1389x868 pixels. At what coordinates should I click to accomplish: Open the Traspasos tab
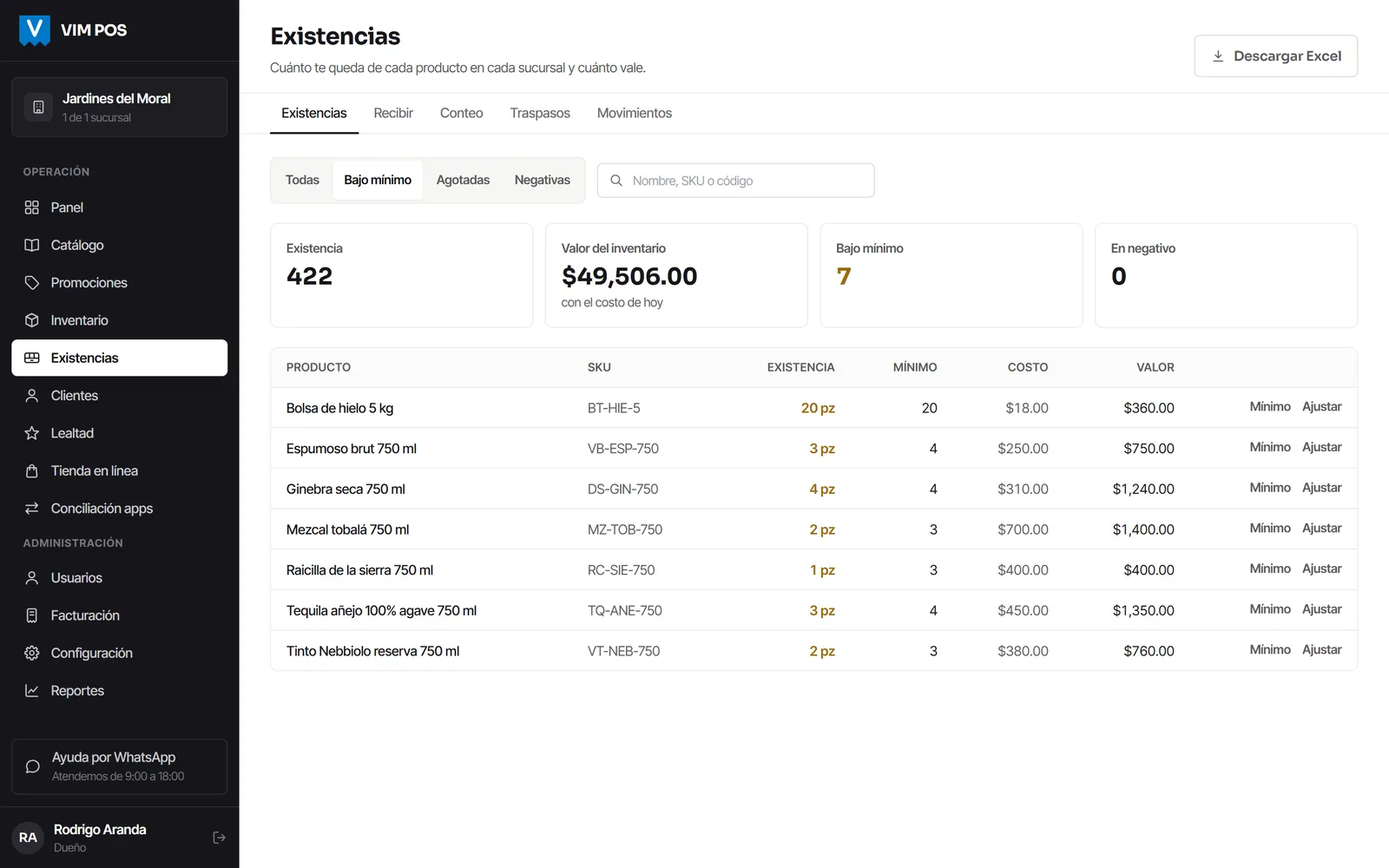[540, 113]
